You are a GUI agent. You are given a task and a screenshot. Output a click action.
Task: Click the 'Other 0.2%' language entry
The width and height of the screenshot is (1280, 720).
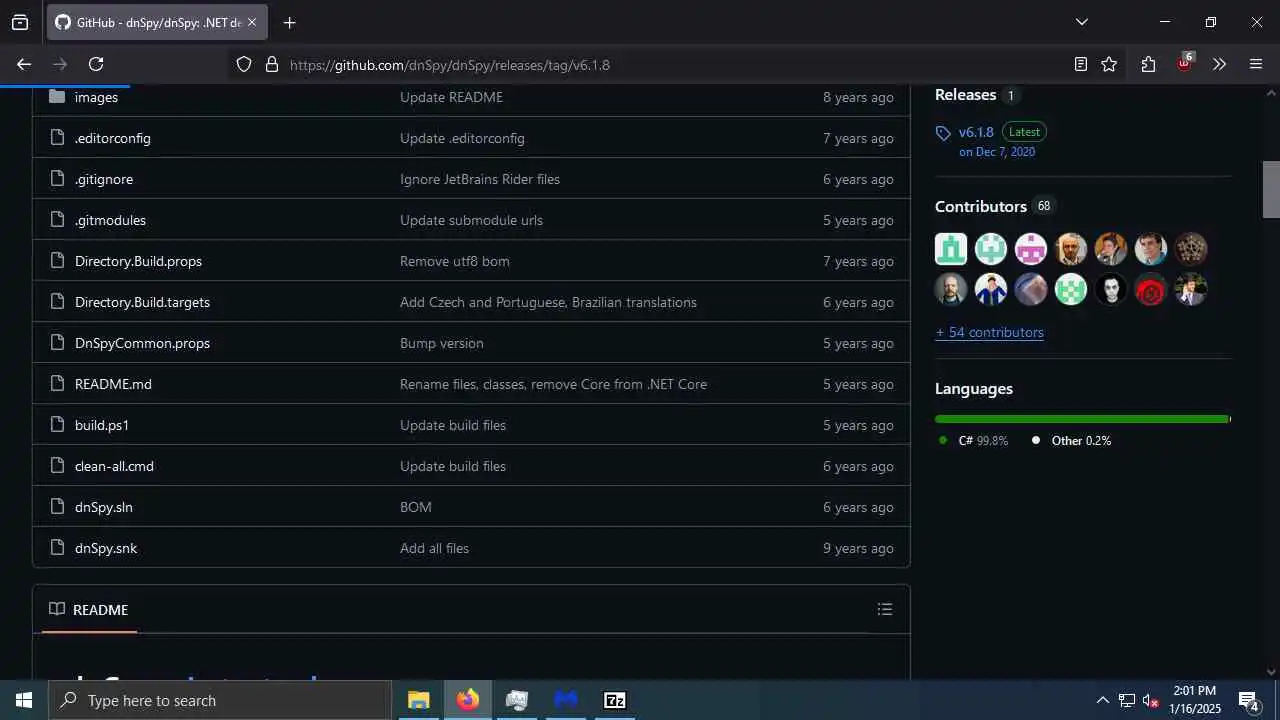1071,440
